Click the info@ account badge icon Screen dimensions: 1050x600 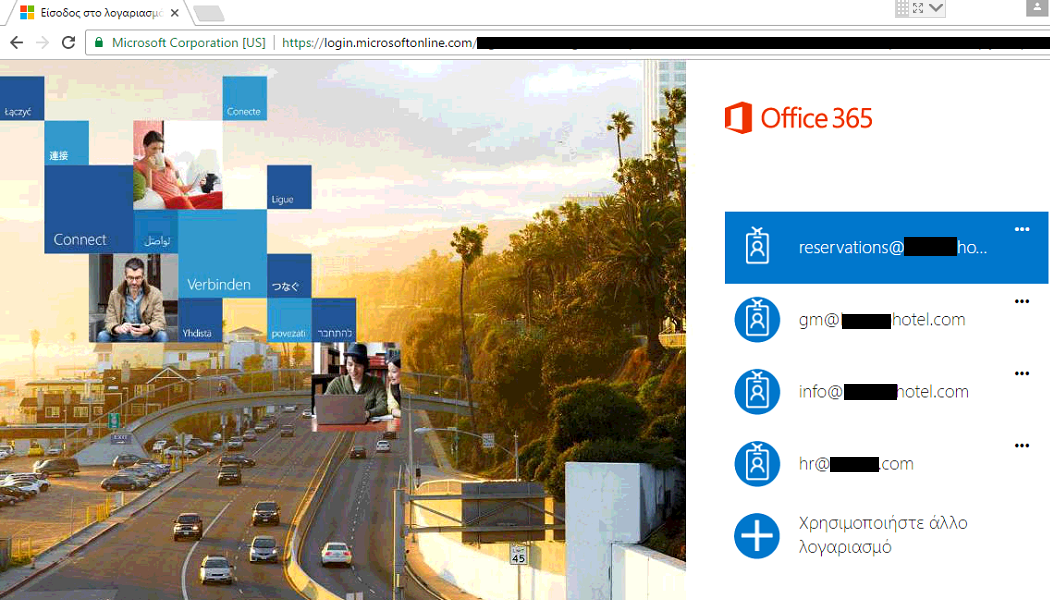coord(757,391)
